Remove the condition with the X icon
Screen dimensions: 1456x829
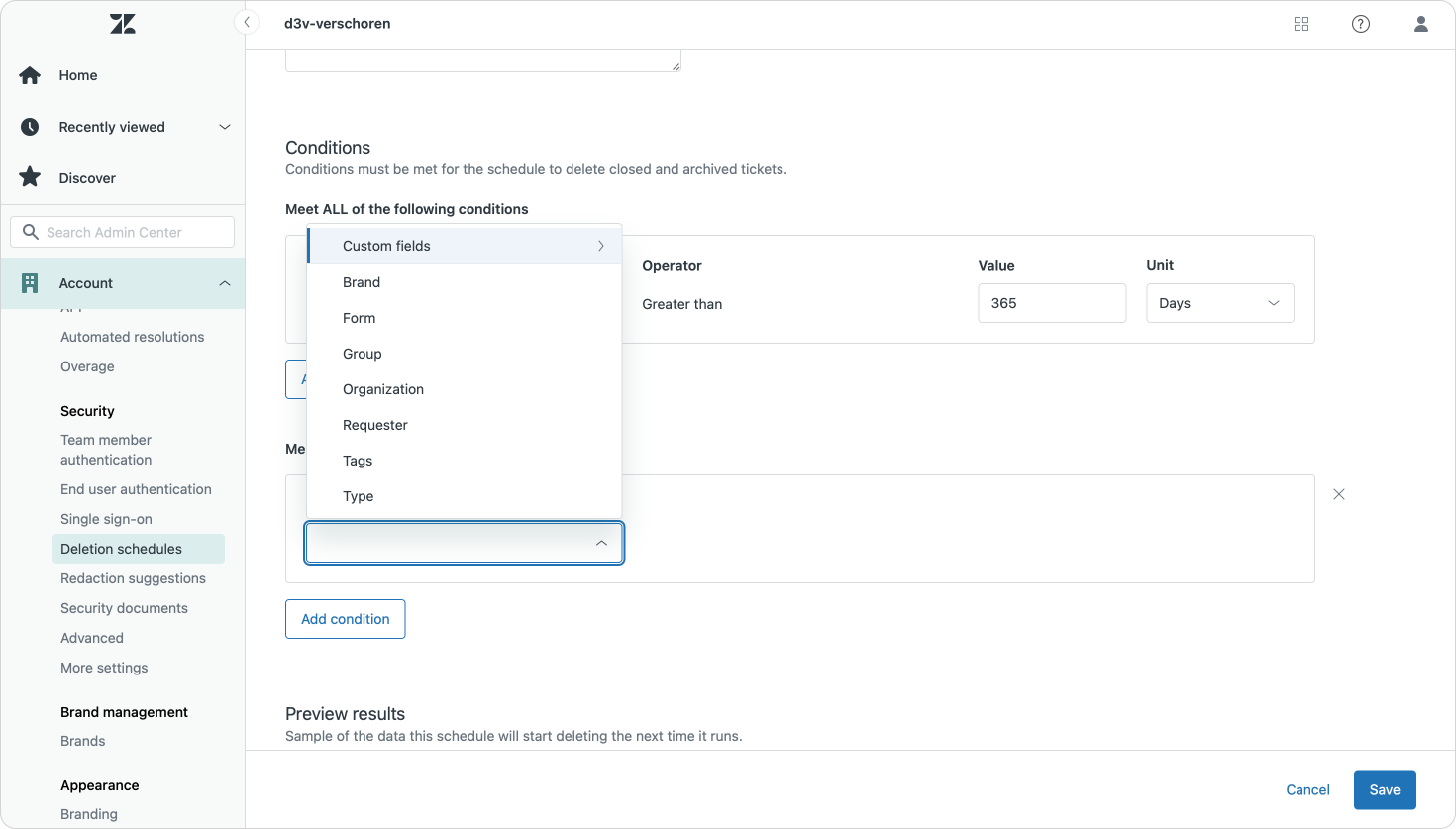click(1339, 494)
